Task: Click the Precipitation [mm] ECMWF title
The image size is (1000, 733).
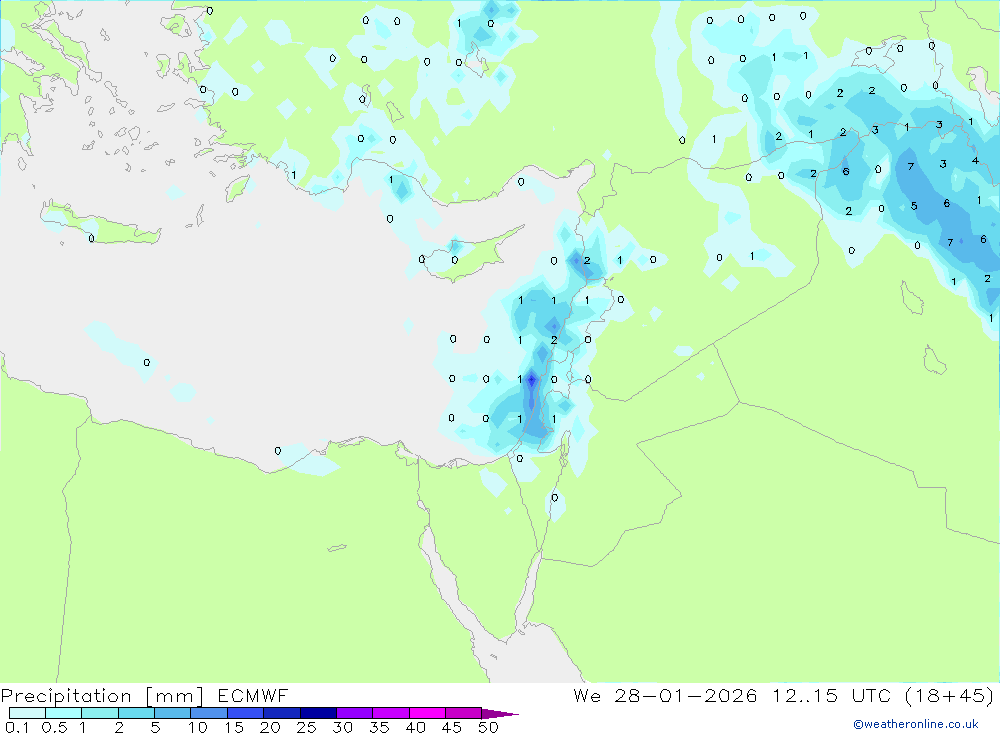Action: click(x=145, y=695)
